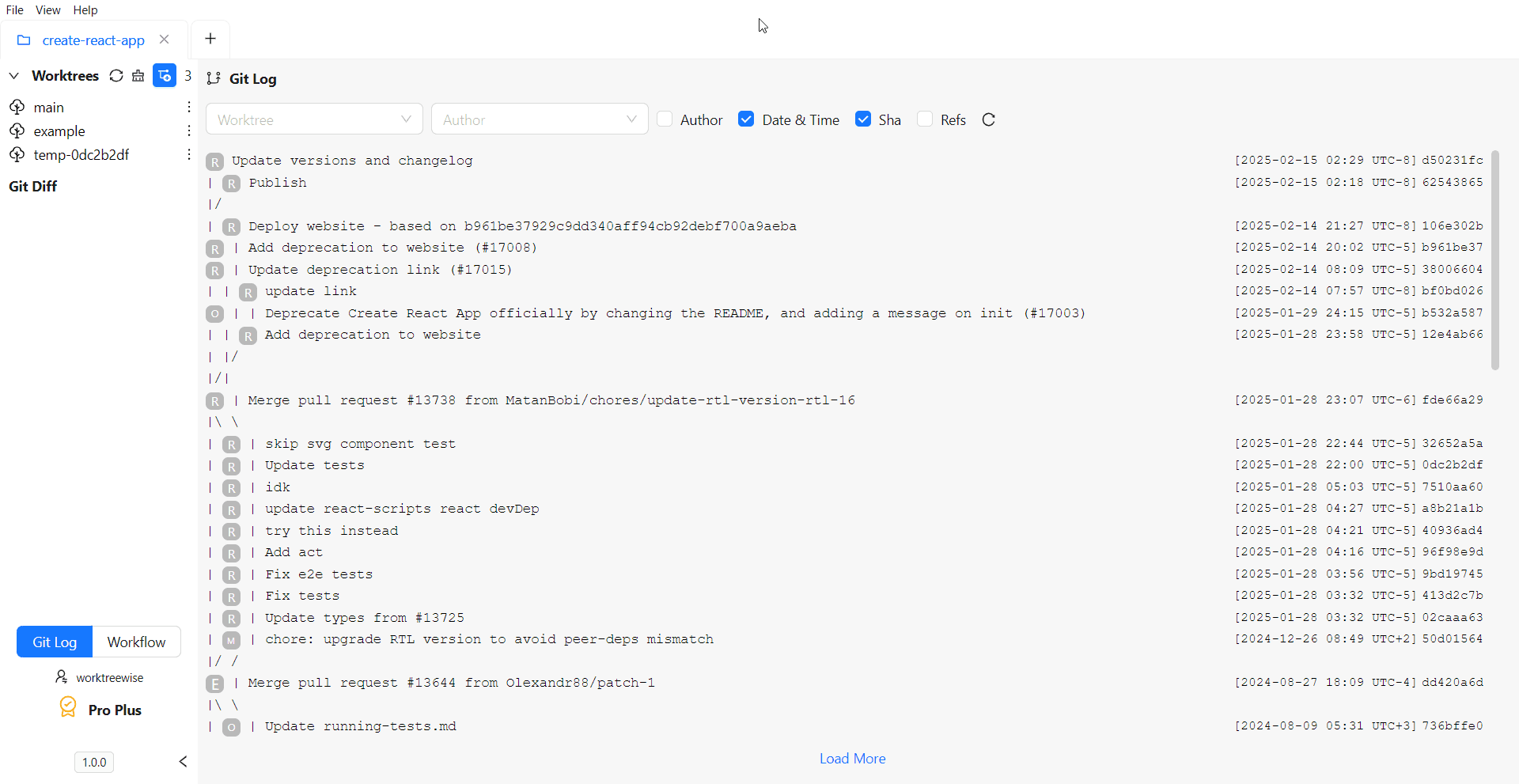
Task: Click the blue add-worktree icon
Action: click(164, 75)
